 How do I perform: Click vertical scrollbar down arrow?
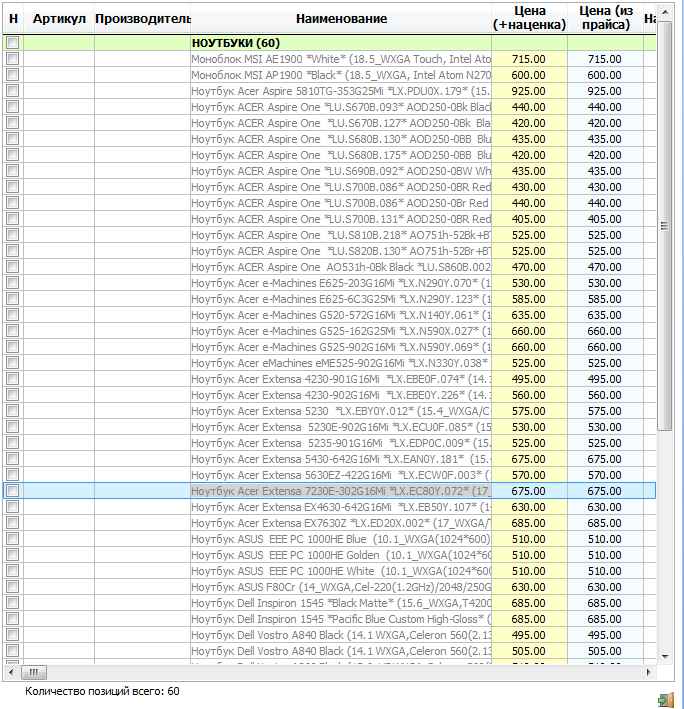[665, 657]
